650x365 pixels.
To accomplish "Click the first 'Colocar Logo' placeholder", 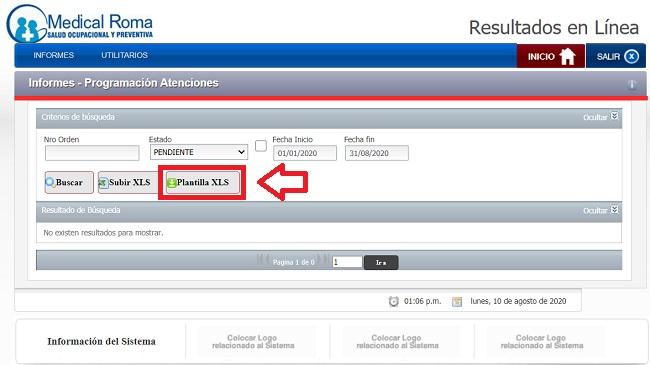I will 253,342.
